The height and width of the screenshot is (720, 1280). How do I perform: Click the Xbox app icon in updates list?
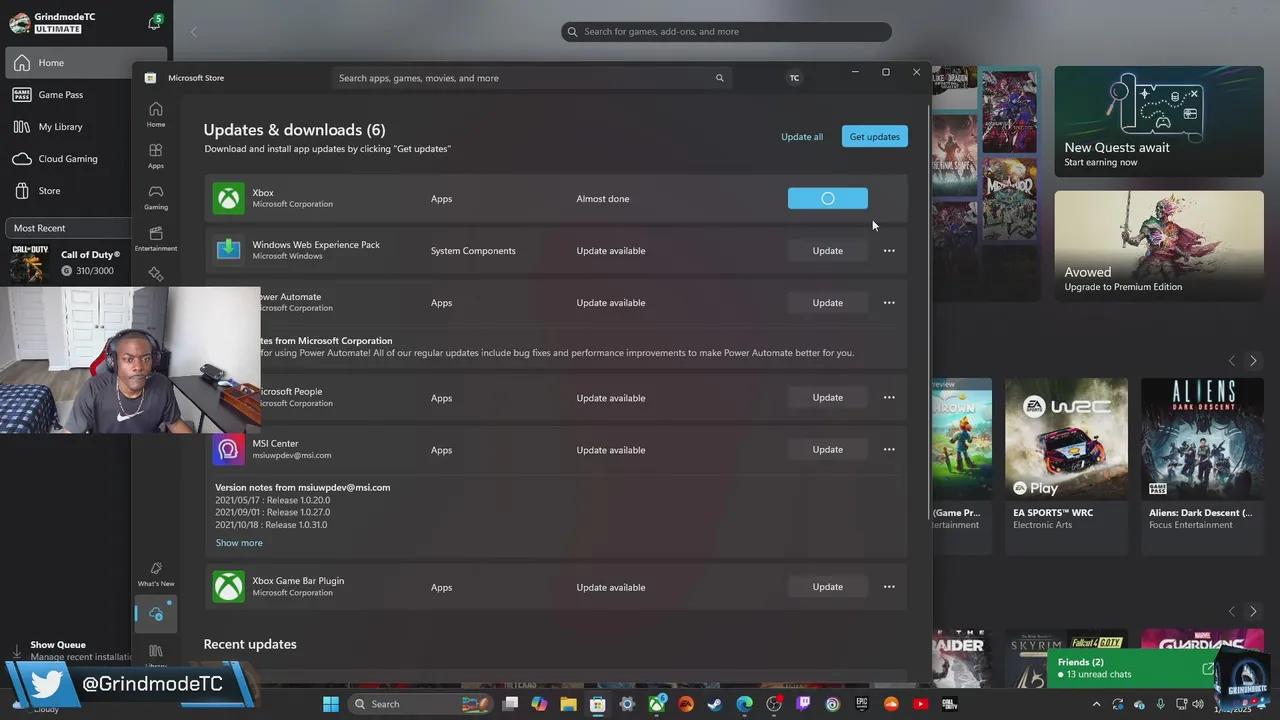[229, 198]
